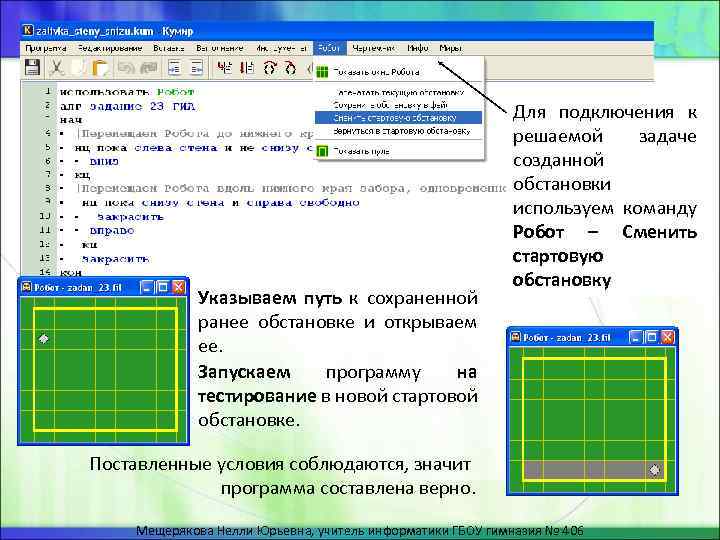The image size is (720, 540).
Task: Click the robot marker on the gray painted row
Action: click(655, 470)
